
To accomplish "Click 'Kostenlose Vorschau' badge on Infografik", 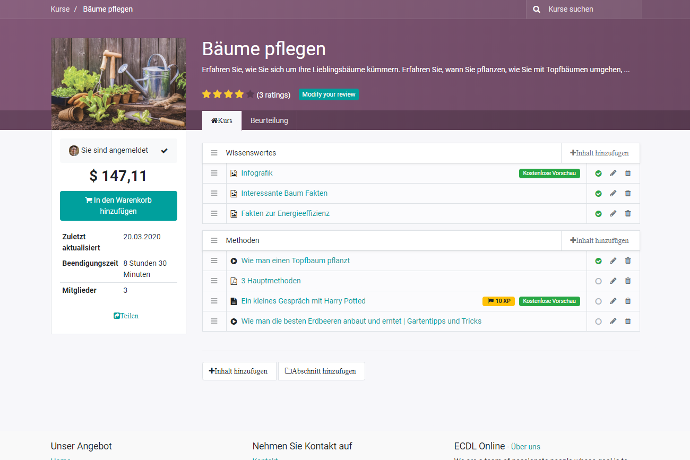I will coord(549,173).
